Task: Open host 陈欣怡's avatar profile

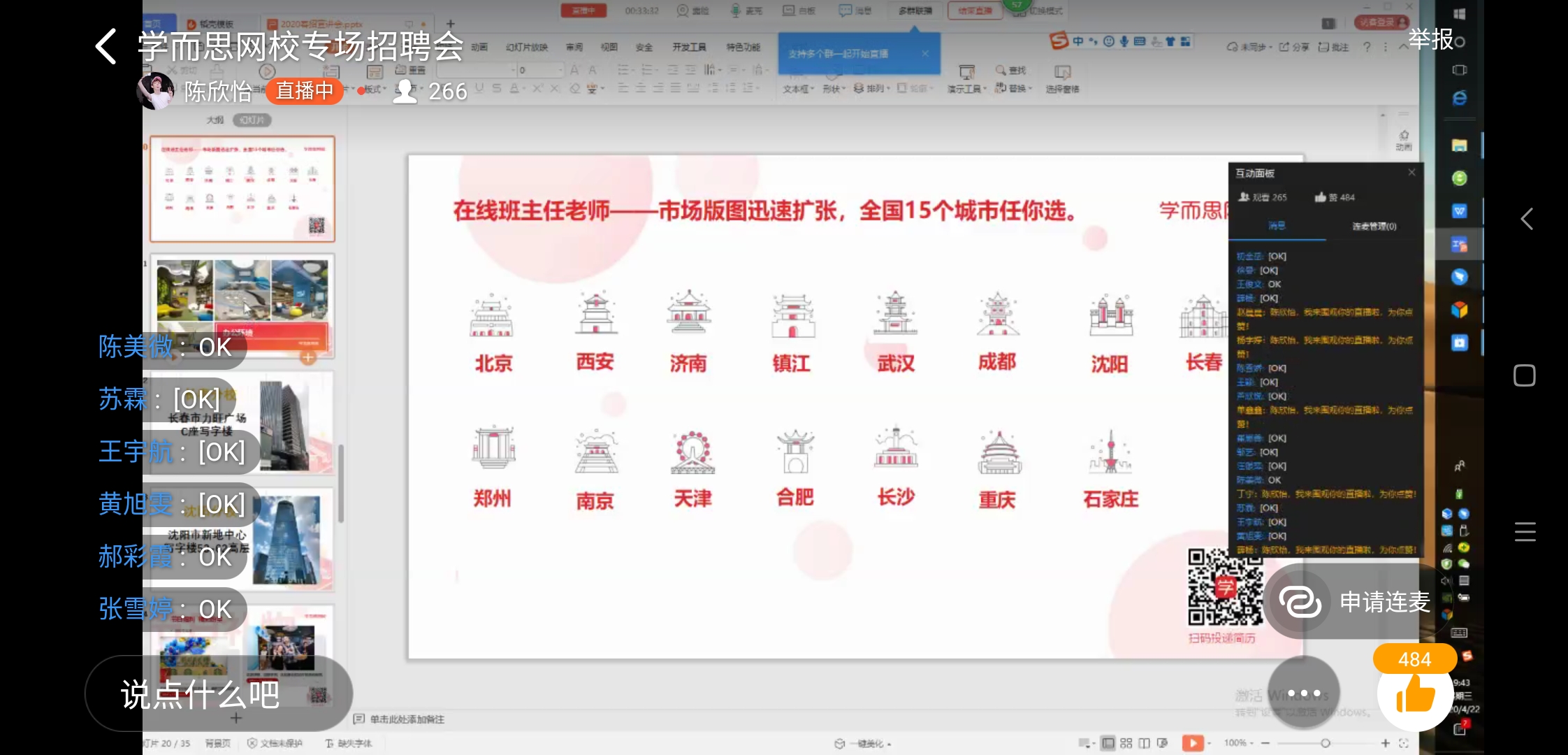Action: click(155, 91)
